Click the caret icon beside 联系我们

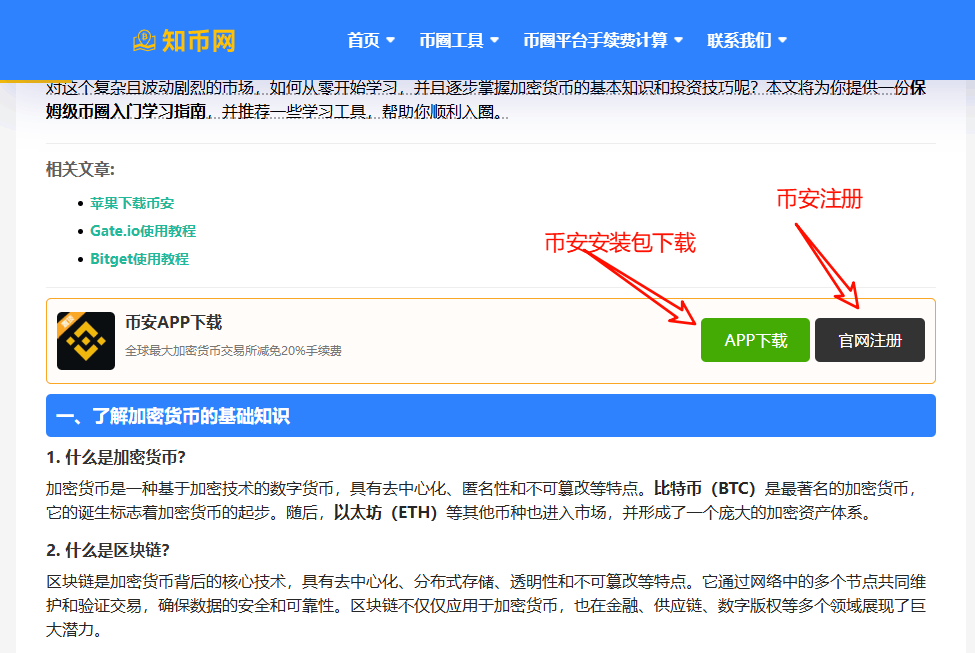[x=781, y=40]
